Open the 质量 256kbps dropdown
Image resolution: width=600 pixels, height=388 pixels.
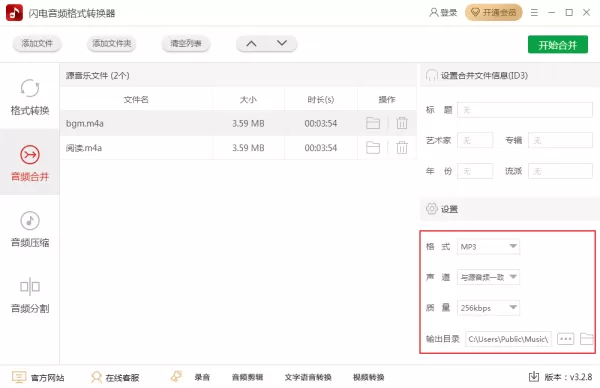coord(488,308)
